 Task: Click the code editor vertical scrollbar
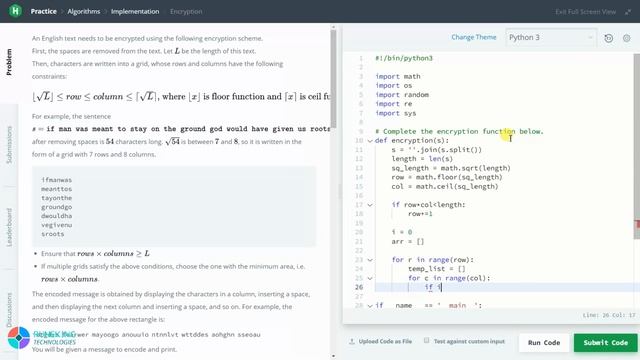pos(637,147)
